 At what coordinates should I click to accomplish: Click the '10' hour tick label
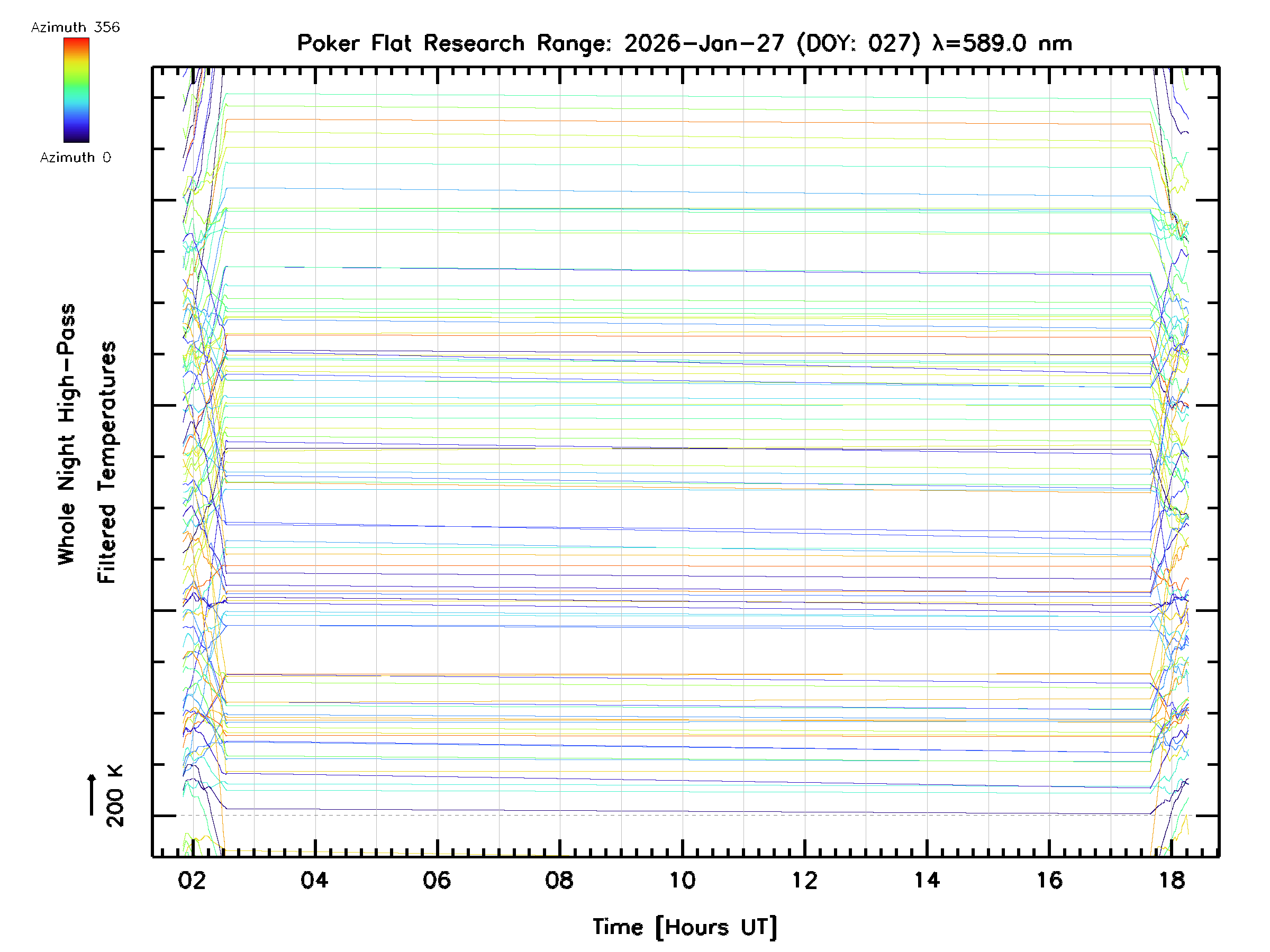coord(682,880)
